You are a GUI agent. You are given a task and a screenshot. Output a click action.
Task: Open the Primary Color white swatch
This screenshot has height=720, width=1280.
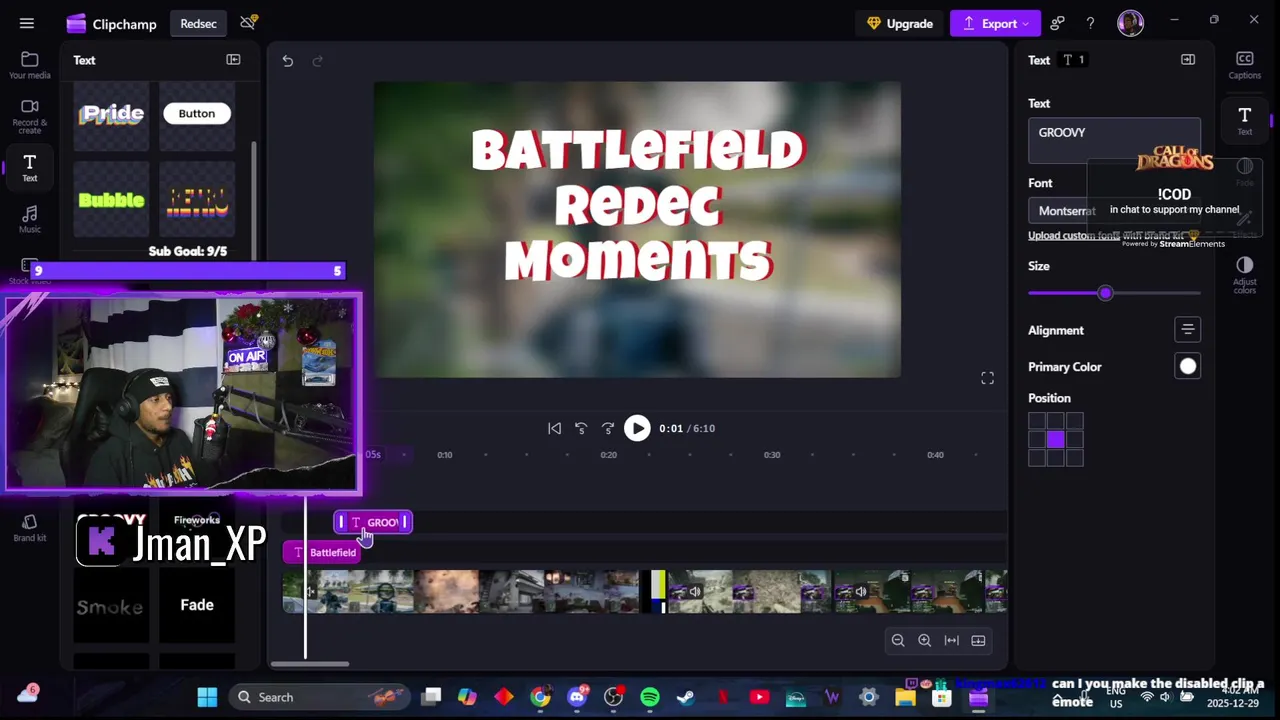[1187, 366]
